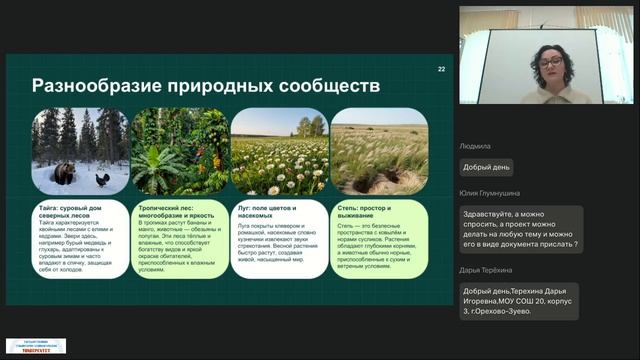Click the tropical forest description paragraph
The width and height of the screenshot is (640, 360).
(180, 246)
